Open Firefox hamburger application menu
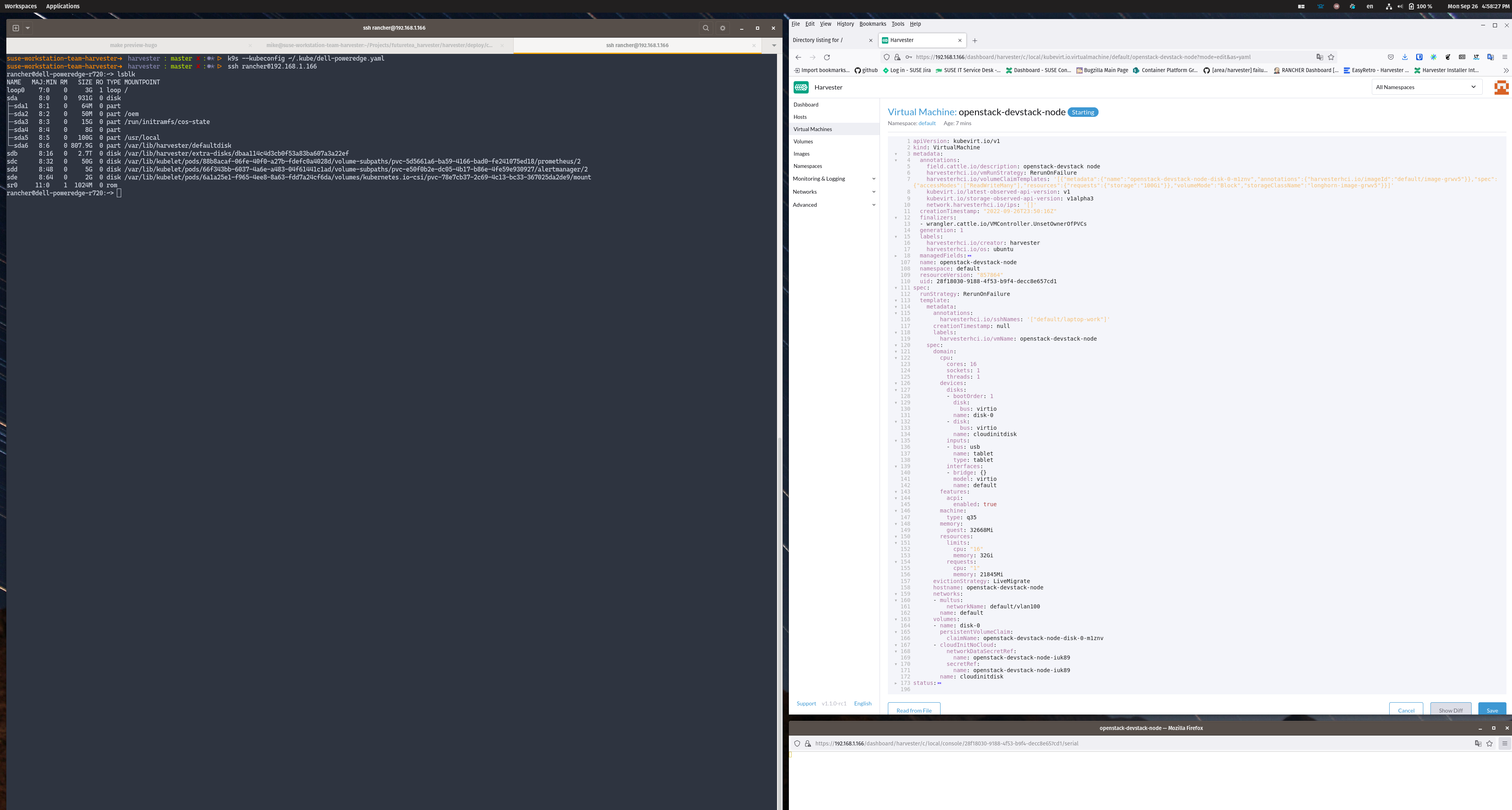 [1504, 57]
